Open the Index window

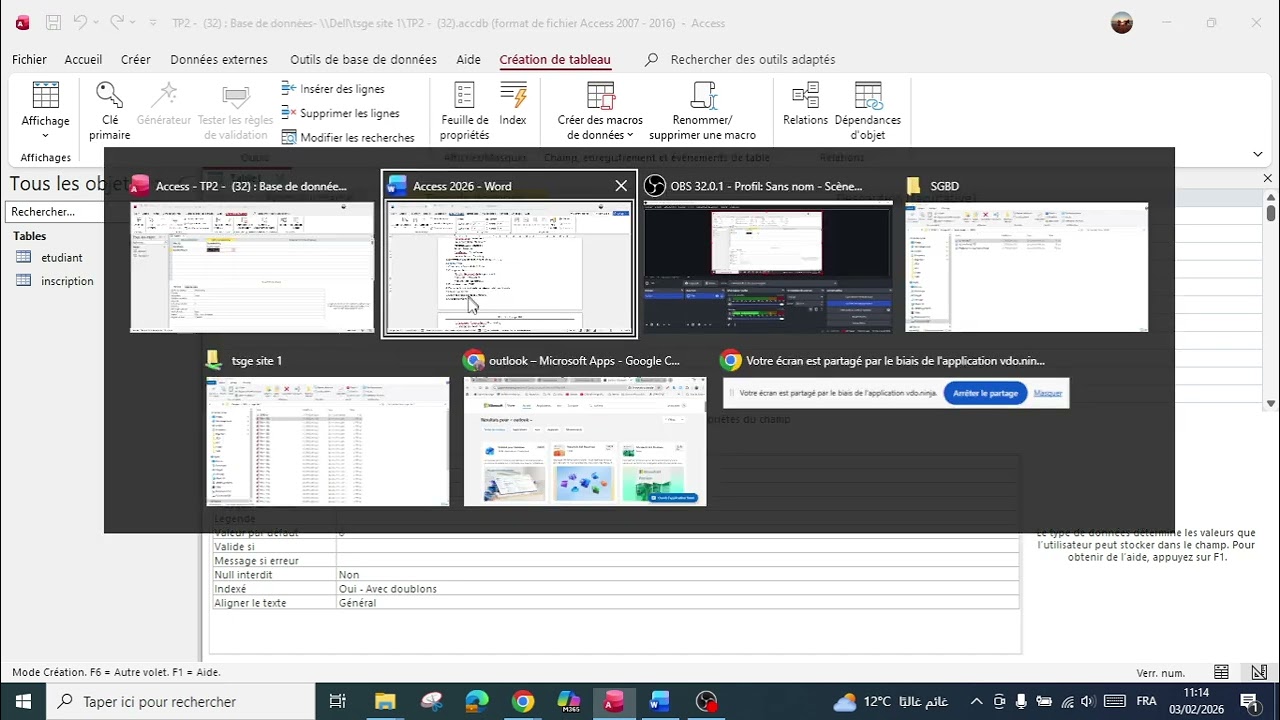[513, 105]
